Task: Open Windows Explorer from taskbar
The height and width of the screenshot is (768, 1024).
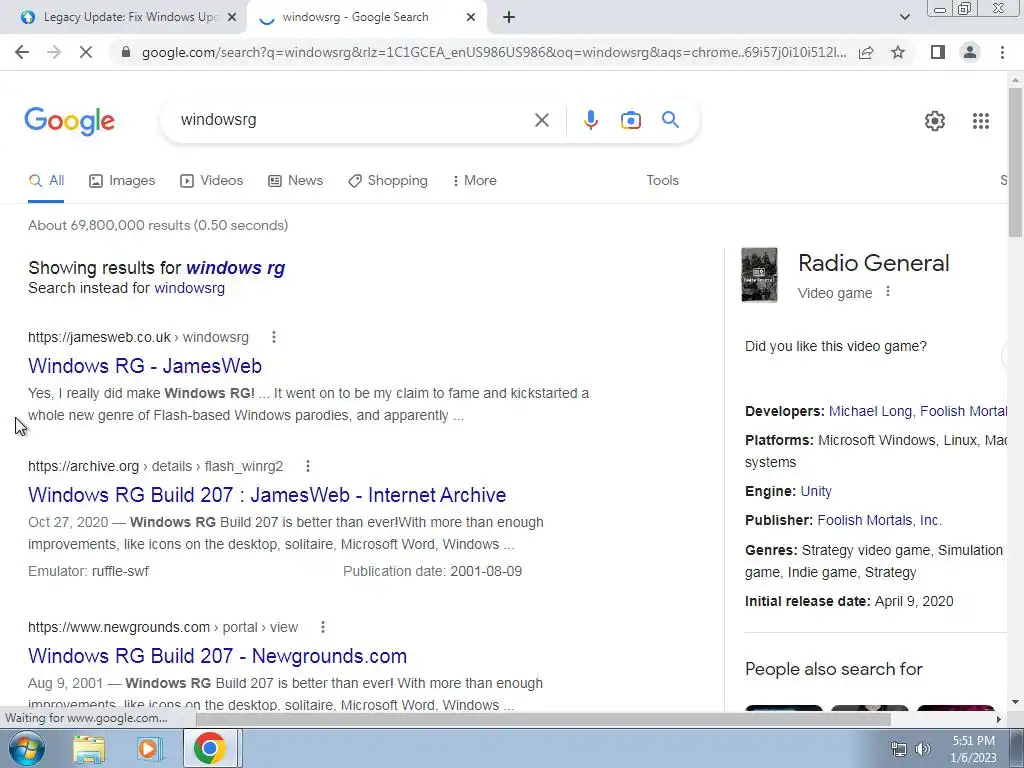Action: [x=88, y=749]
